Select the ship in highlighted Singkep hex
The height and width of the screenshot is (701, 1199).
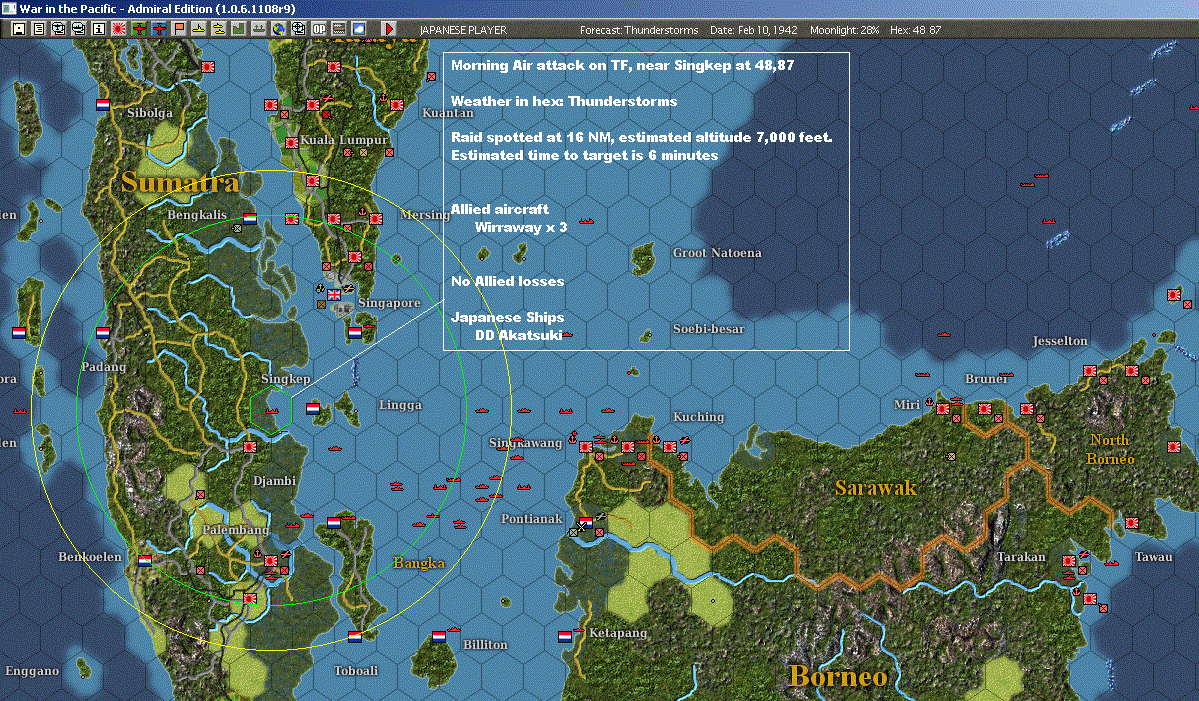coord(271,411)
